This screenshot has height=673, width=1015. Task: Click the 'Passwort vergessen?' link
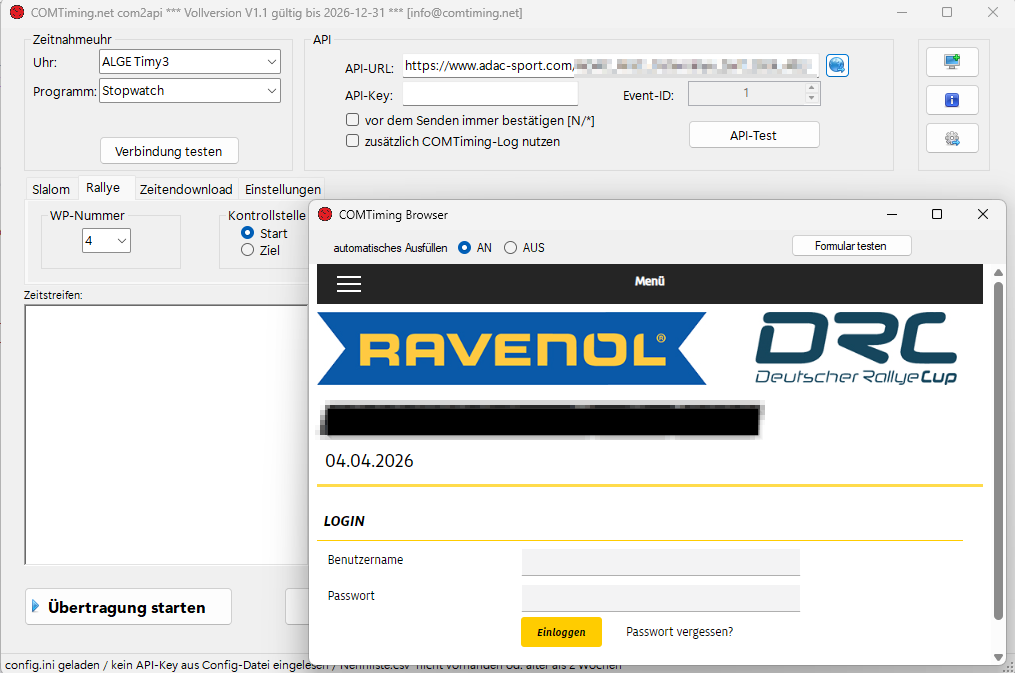679,632
